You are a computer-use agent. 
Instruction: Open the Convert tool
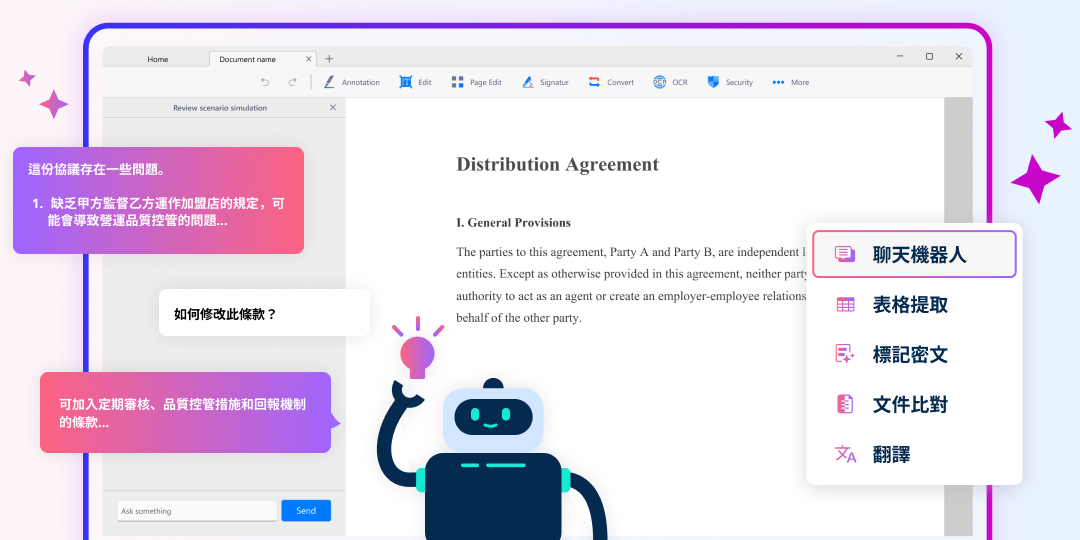594,82
